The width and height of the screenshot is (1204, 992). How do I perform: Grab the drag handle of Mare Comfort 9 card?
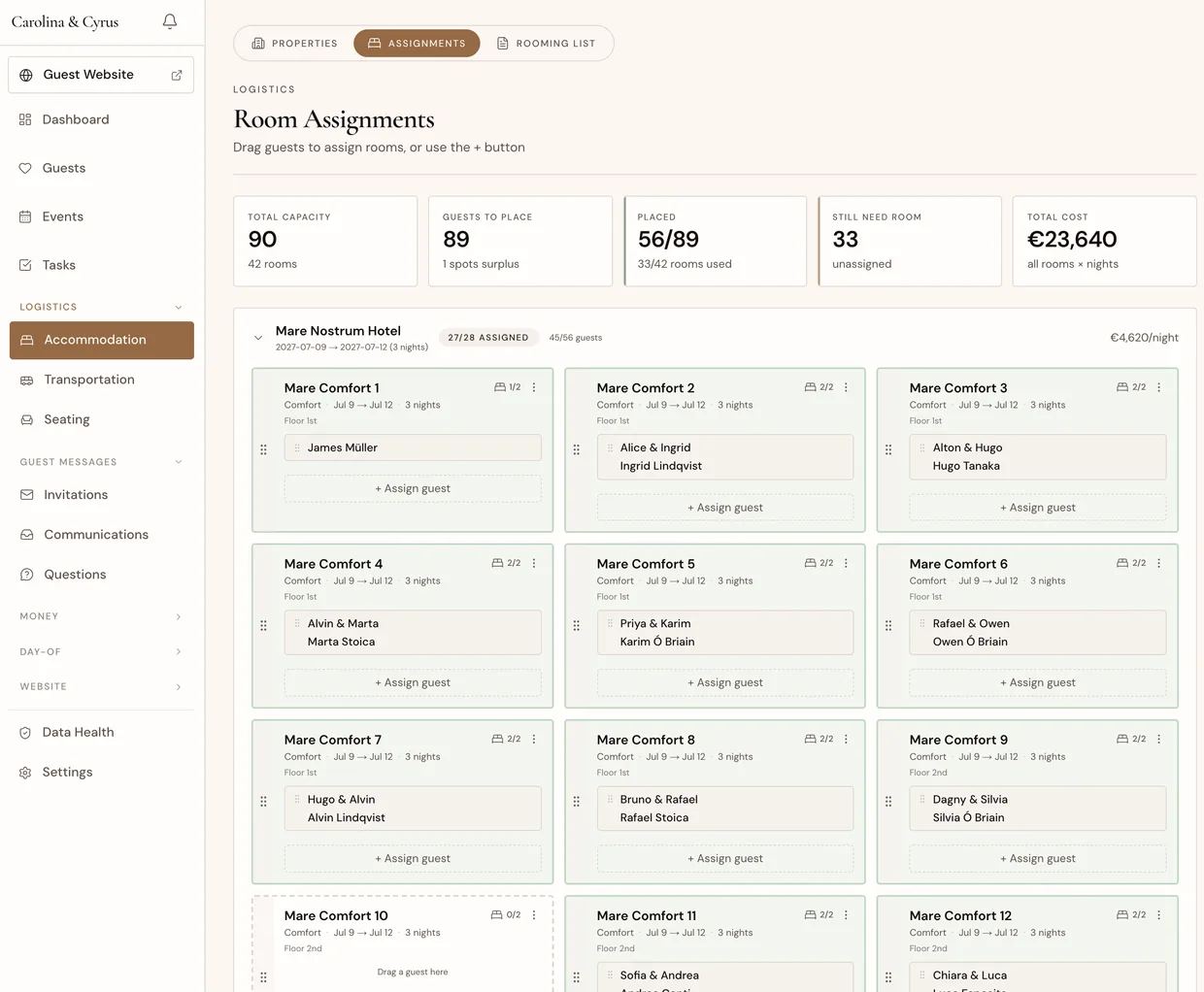(888, 801)
